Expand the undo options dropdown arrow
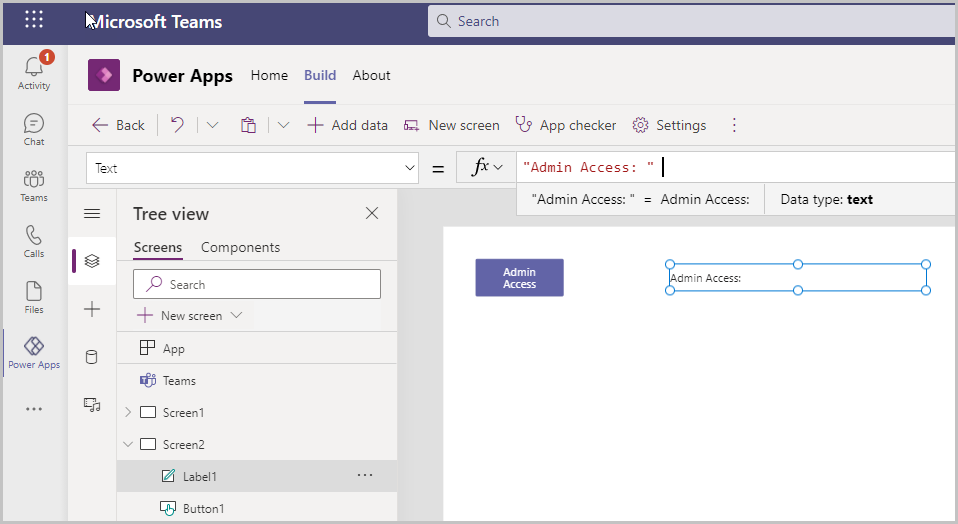 (212, 125)
